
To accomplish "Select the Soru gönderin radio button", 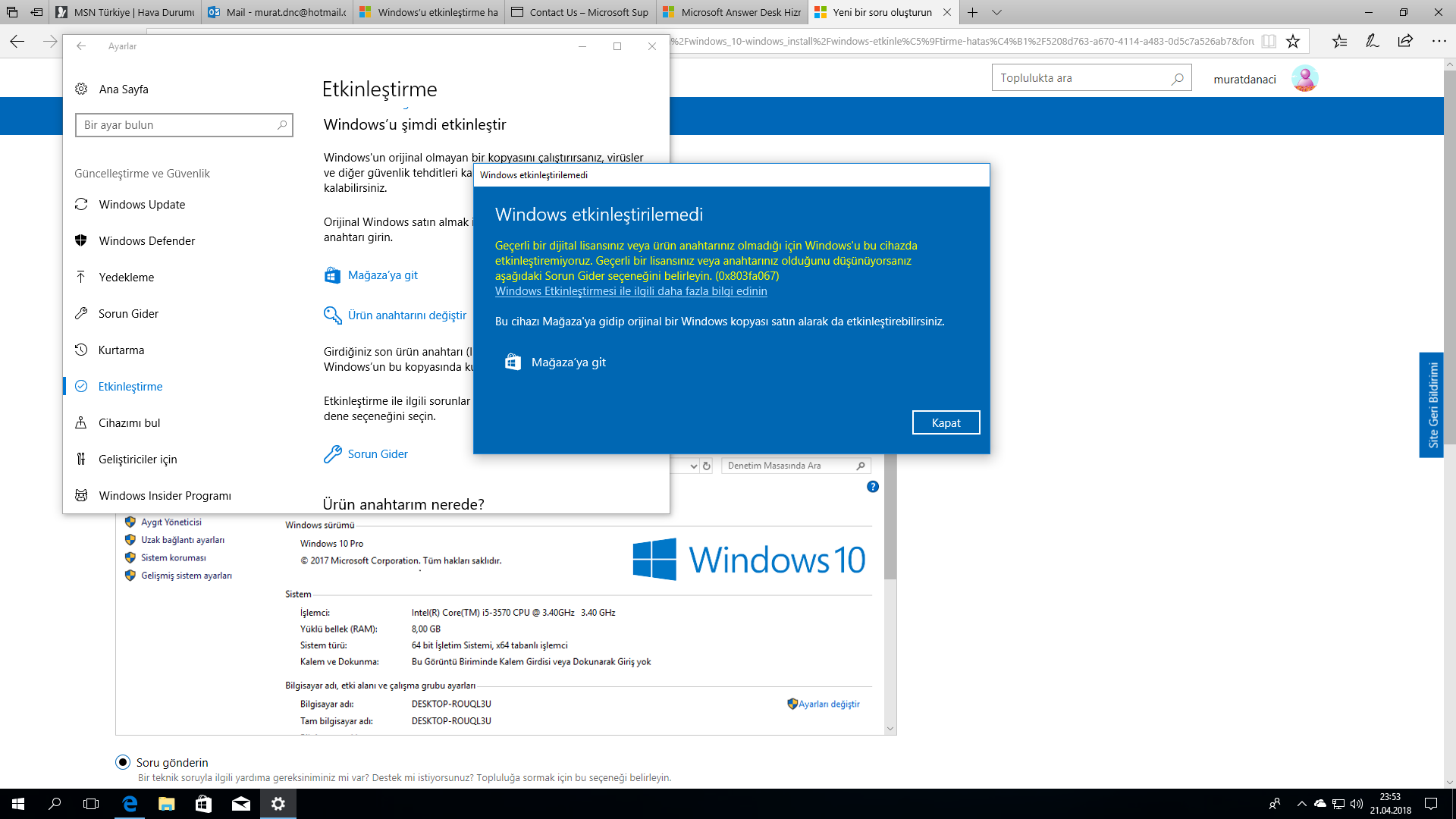I will 122,762.
